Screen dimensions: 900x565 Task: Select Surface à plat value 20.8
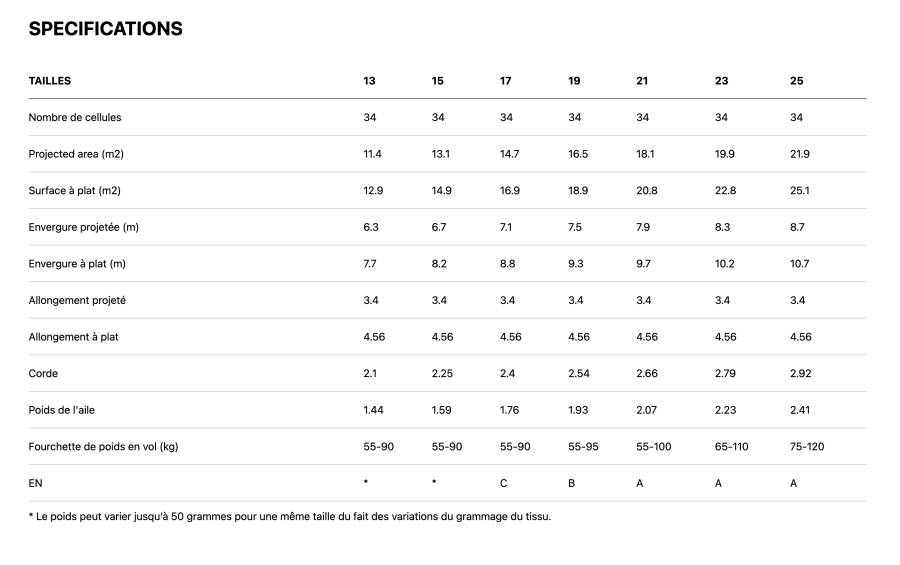tap(646, 191)
